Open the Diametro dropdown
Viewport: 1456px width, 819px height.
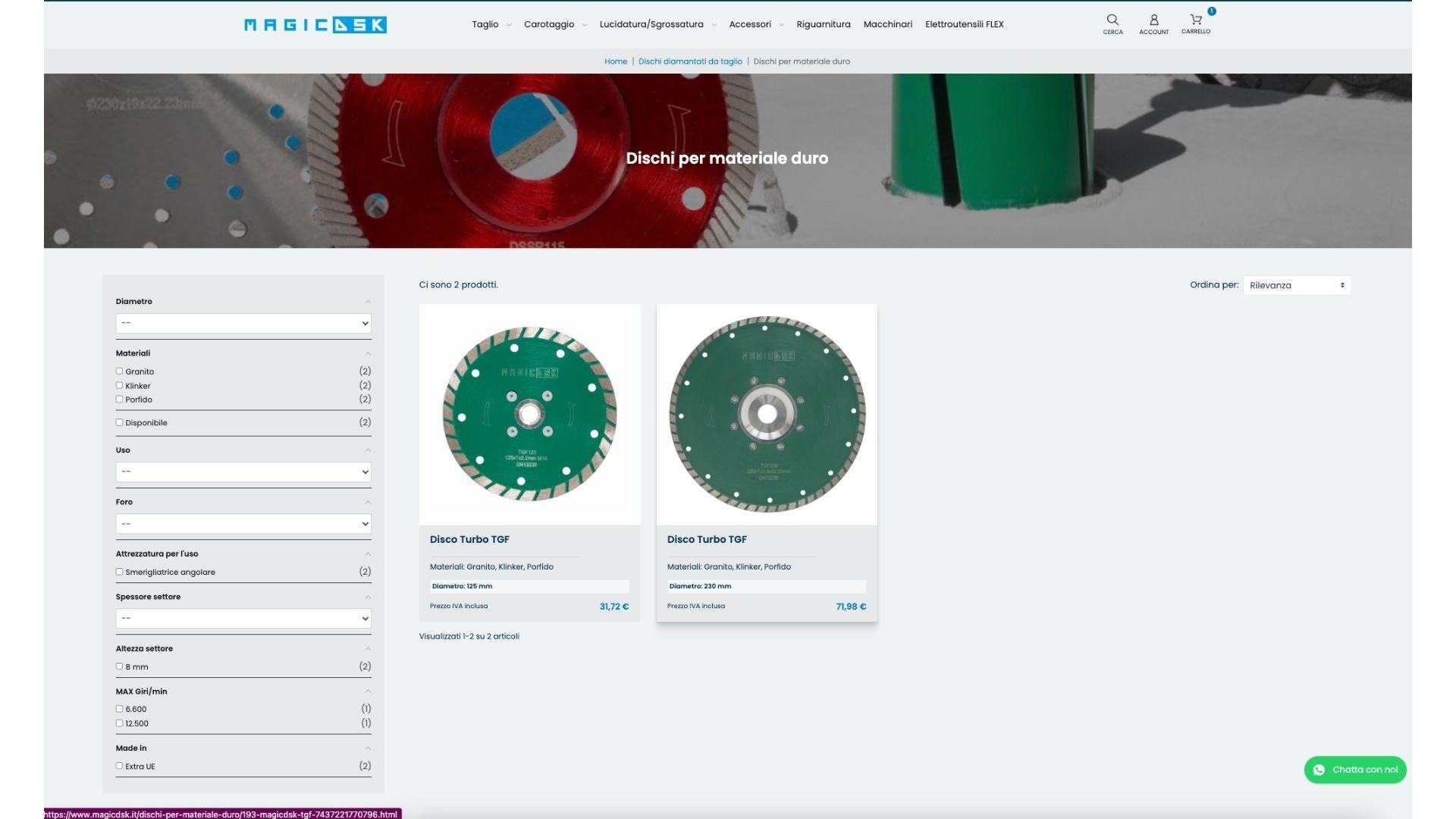[x=243, y=323]
